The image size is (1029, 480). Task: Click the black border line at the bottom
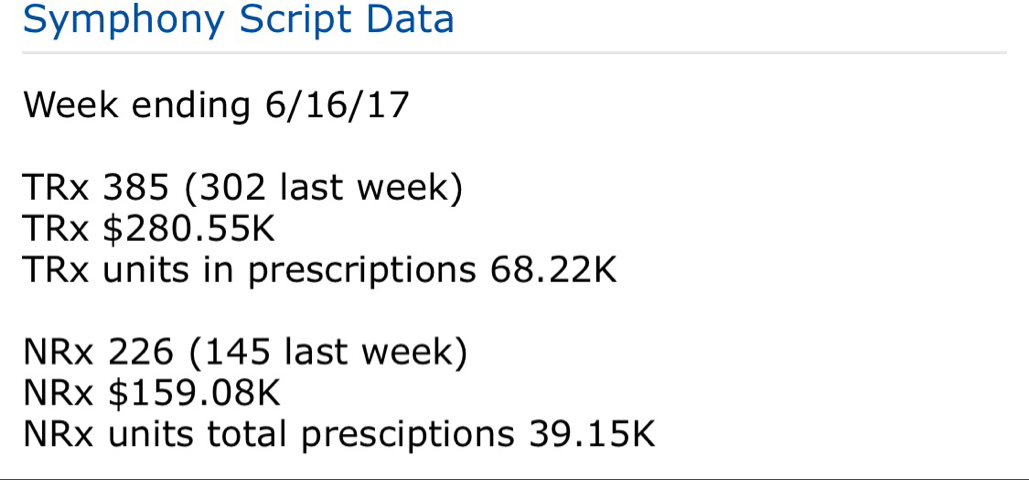[x=514, y=478]
